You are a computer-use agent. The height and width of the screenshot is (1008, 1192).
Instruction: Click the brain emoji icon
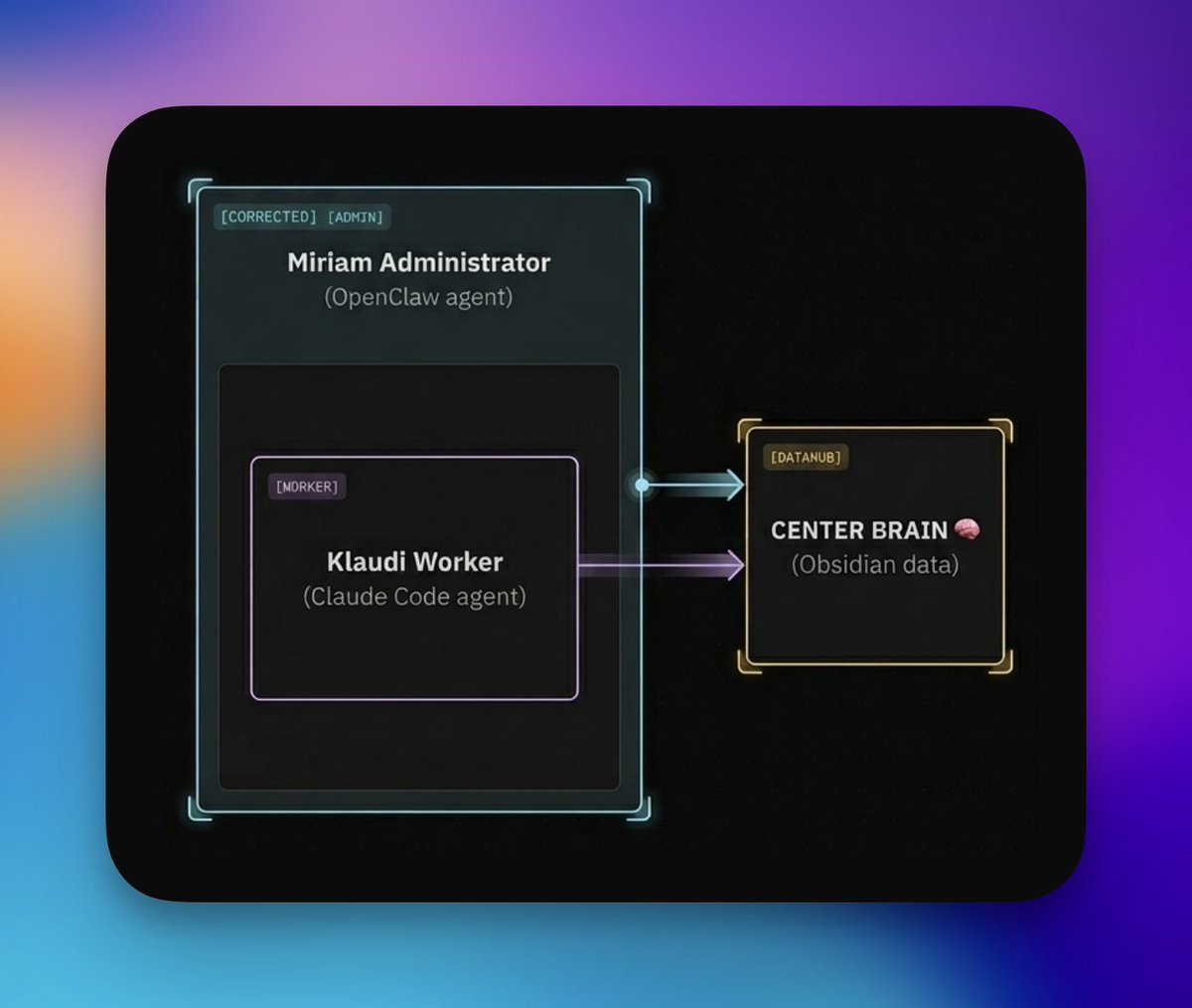click(x=968, y=529)
